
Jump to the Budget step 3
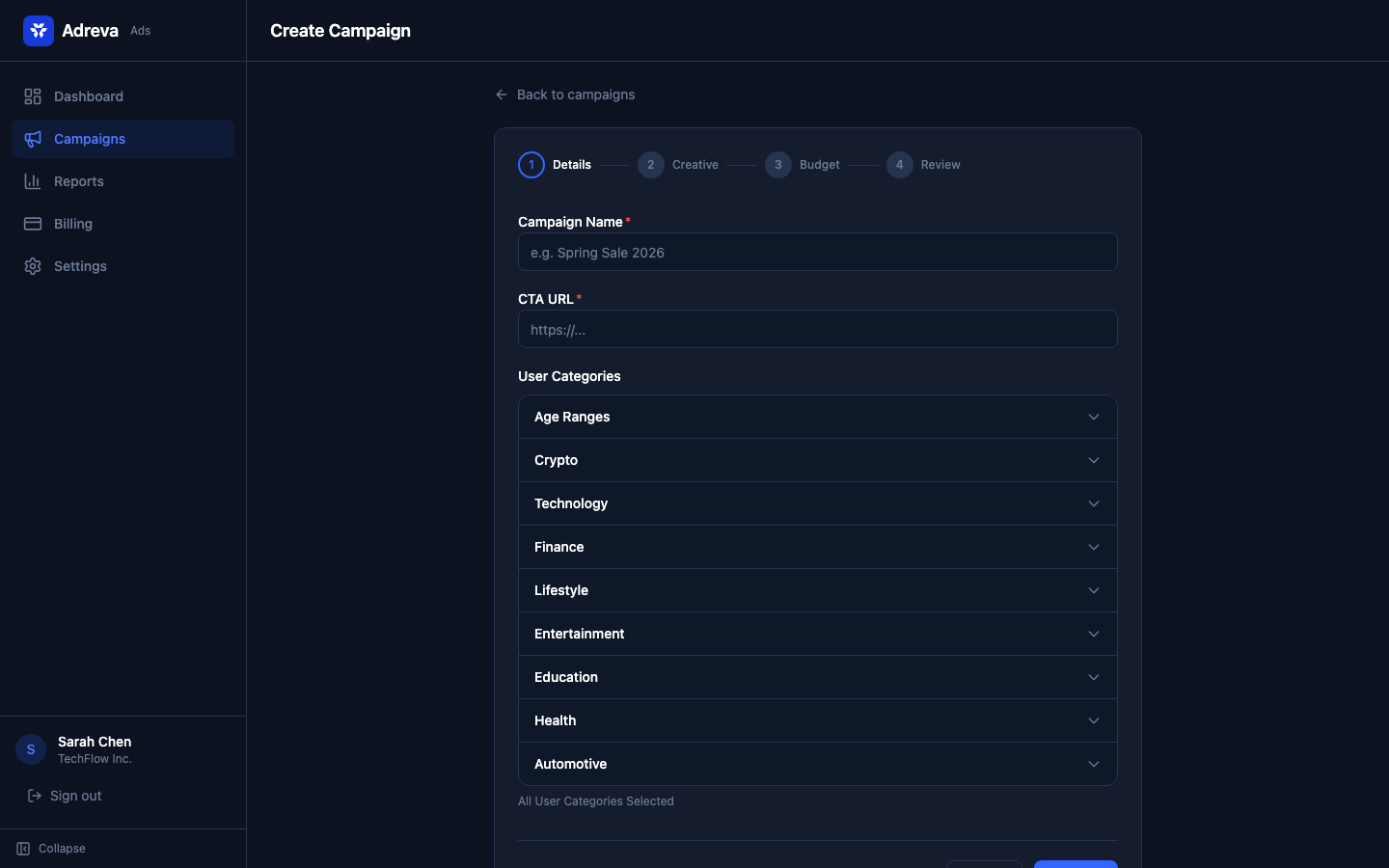[x=778, y=165]
